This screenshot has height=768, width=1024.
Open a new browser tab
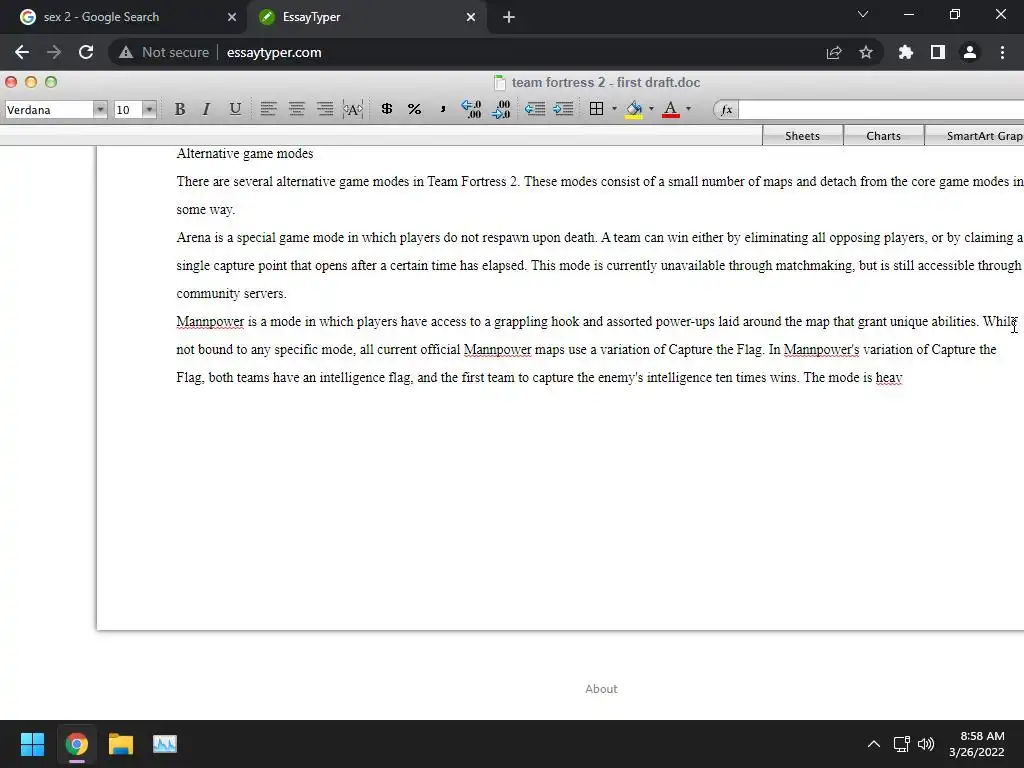(509, 17)
